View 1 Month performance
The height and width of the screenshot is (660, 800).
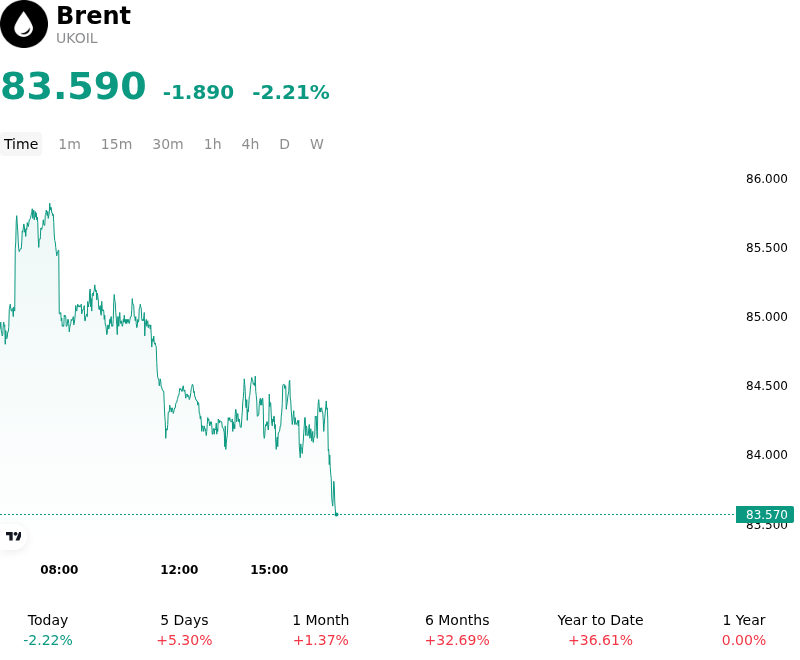pyautogui.click(x=320, y=630)
